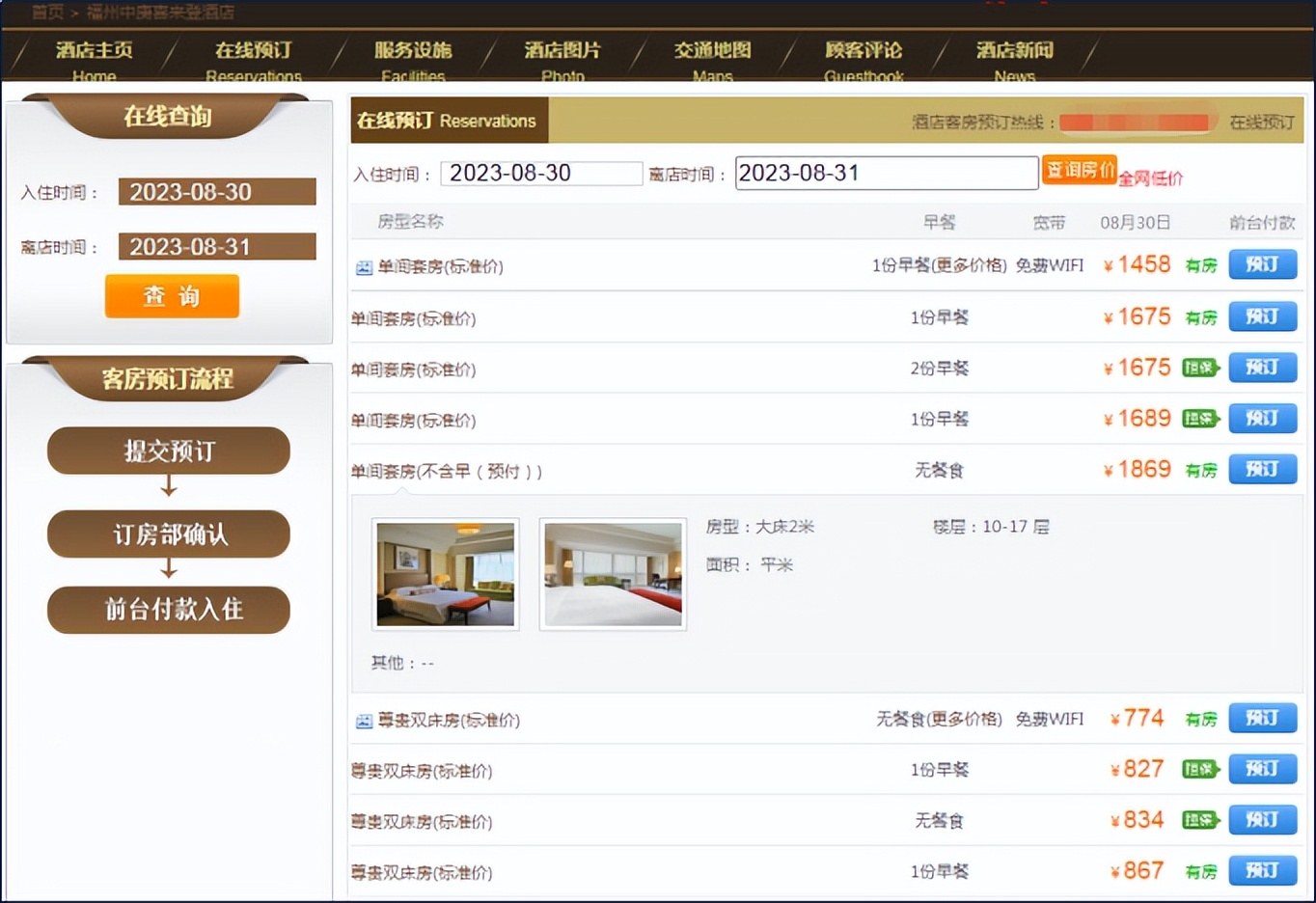The height and width of the screenshot is (903, 1316).
Task: Click the 担保 badge on the ¥1675 row
Action: point(1200,368)
